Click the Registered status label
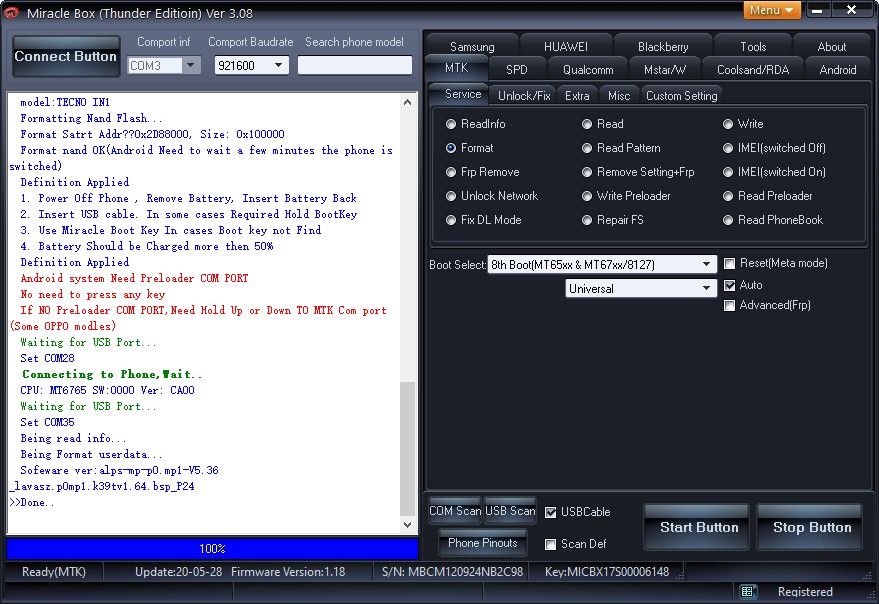This screenshot has height=604, width=879. (x=805, y=592)
